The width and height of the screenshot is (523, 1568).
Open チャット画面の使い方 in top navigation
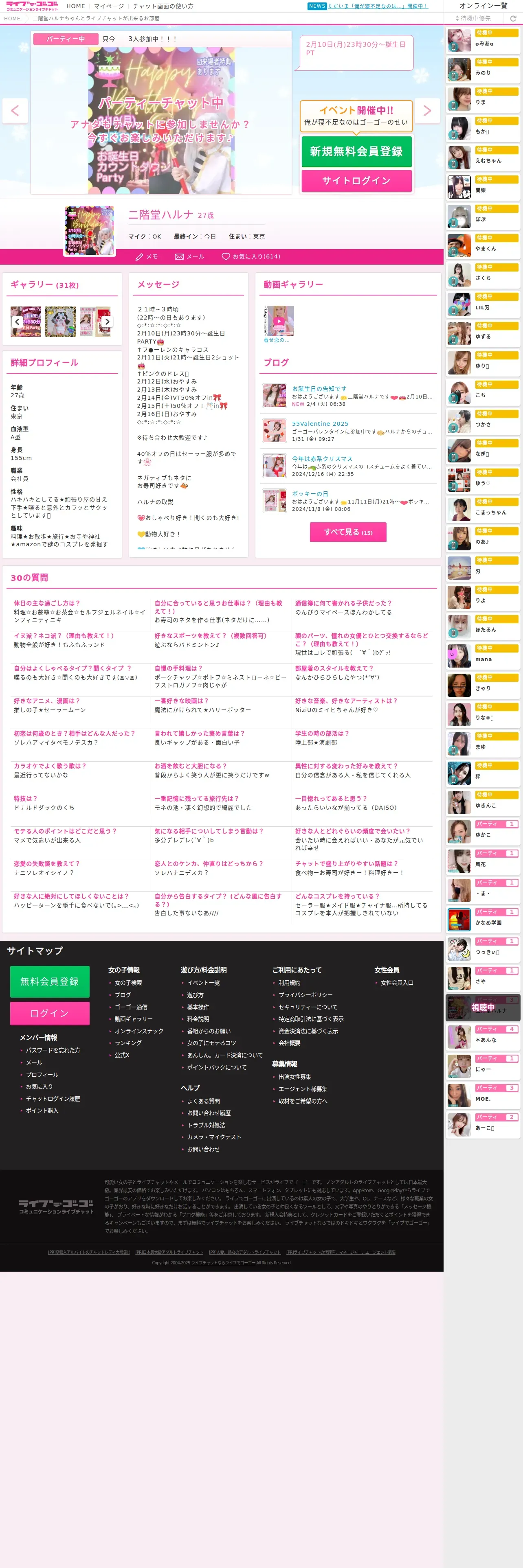[x=163, y=6]
